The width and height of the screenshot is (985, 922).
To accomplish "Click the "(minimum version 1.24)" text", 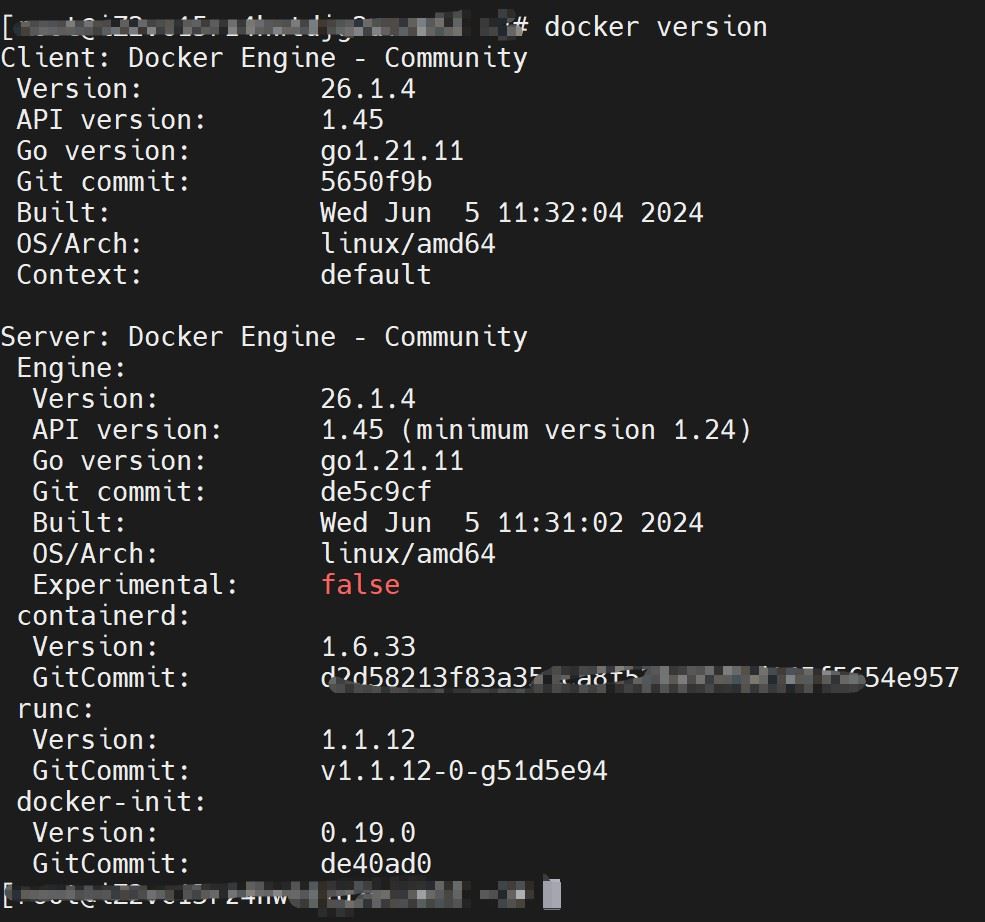I will 583,430.
